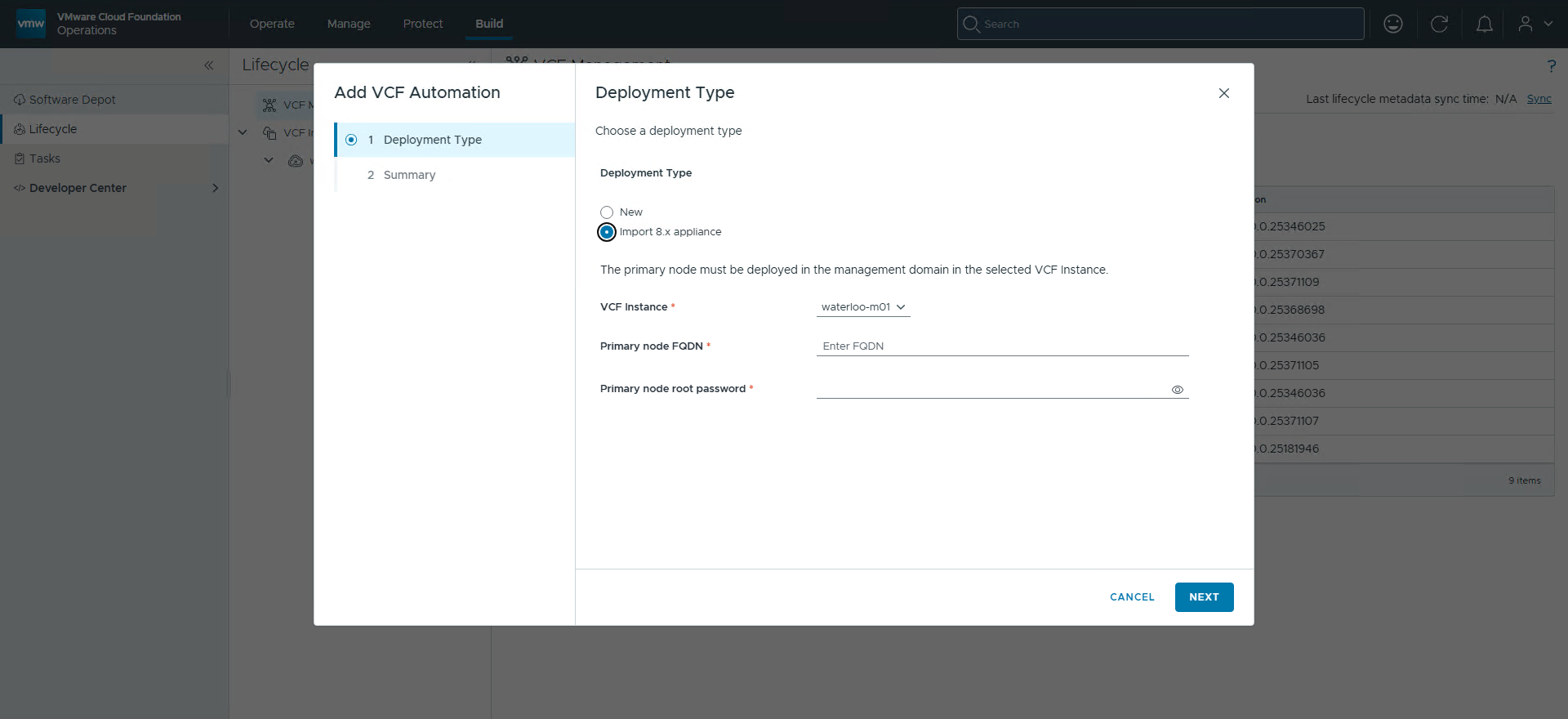Screen dimensions: 1568x719
Task: Click version row ending 25370367
Action: click(x=1404, y=254)
